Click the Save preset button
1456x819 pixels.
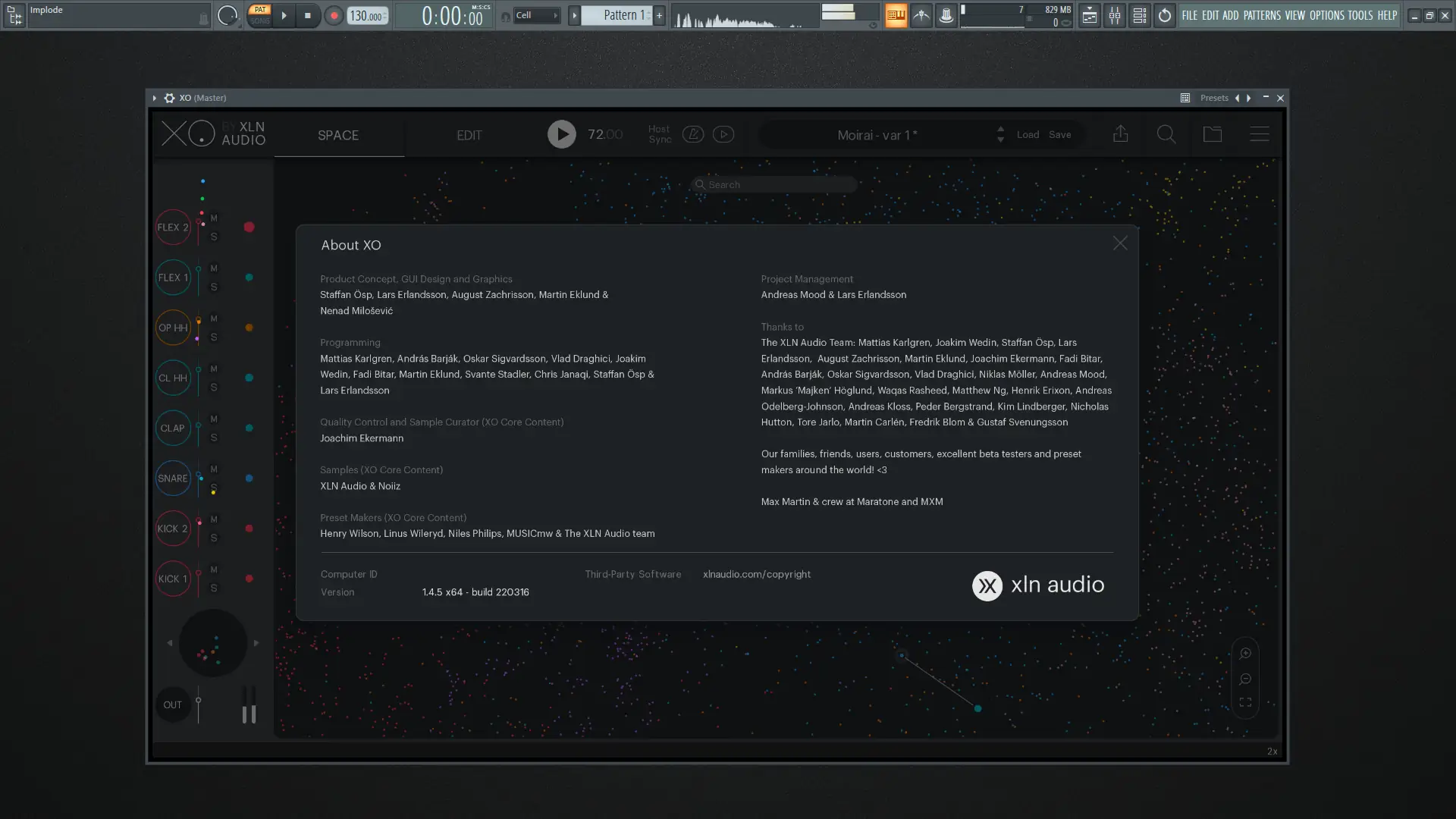point(1059,134)
